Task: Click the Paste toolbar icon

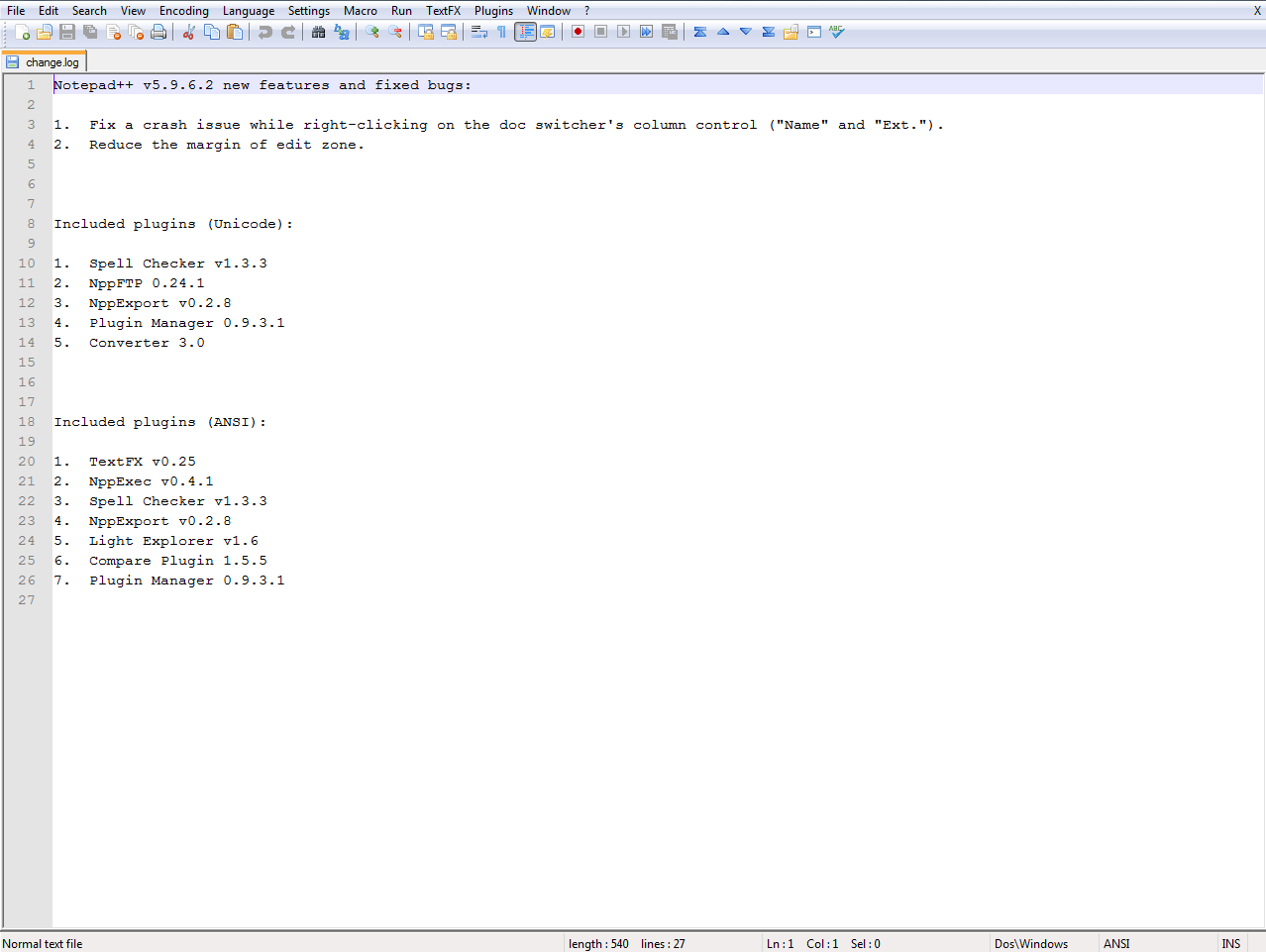Action: coord(235,32)
